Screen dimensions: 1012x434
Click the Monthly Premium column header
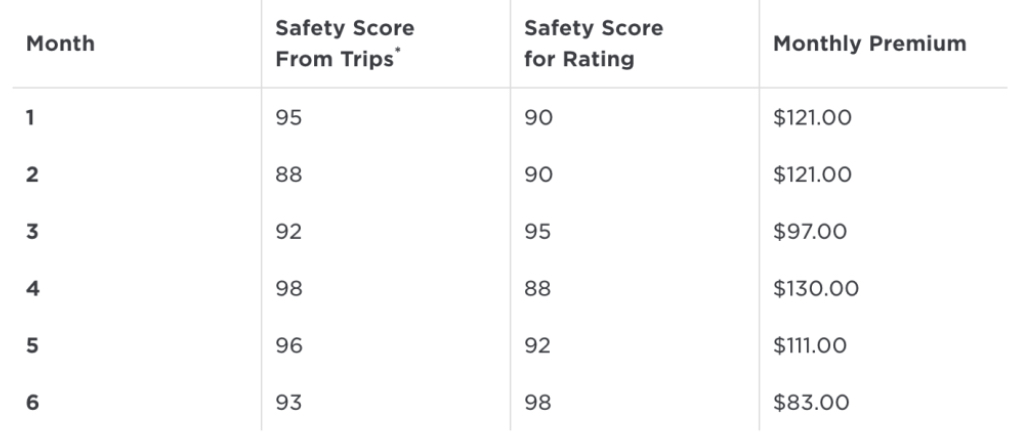869,44
